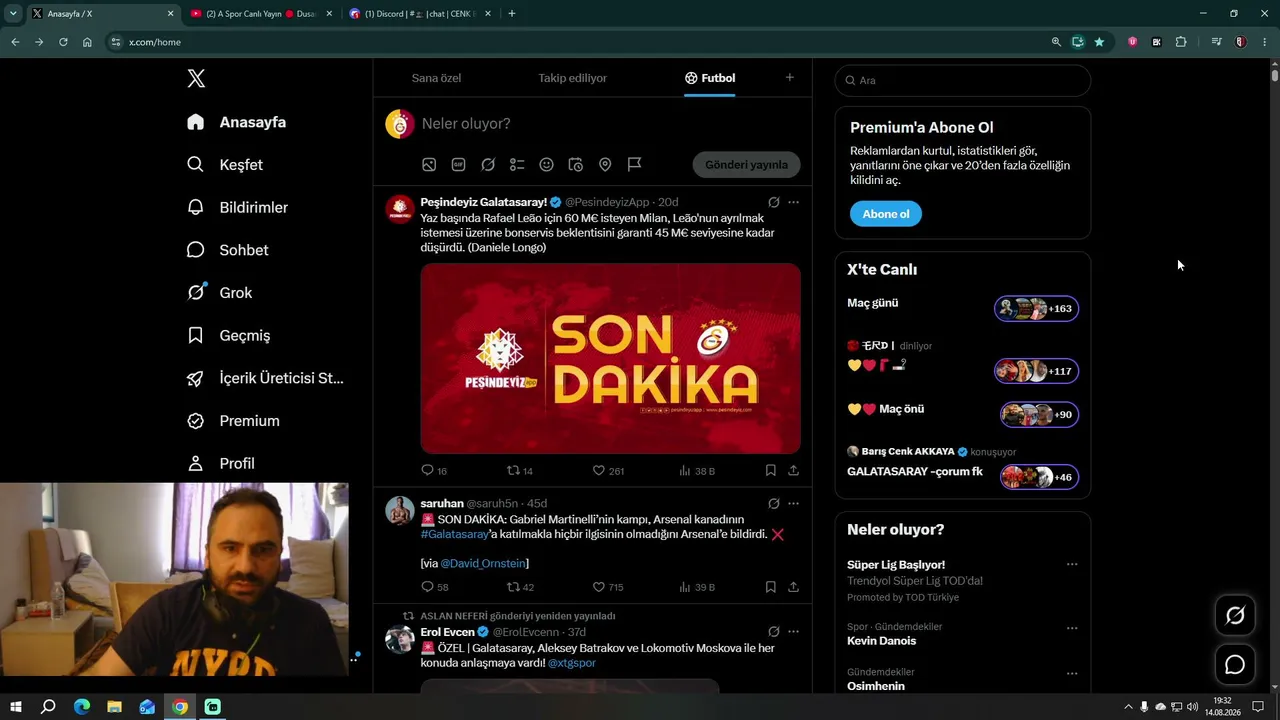Switch to the Discord browser tab
The width and height of the screenshot is (1280, 720).
click(x=419, y=14)
